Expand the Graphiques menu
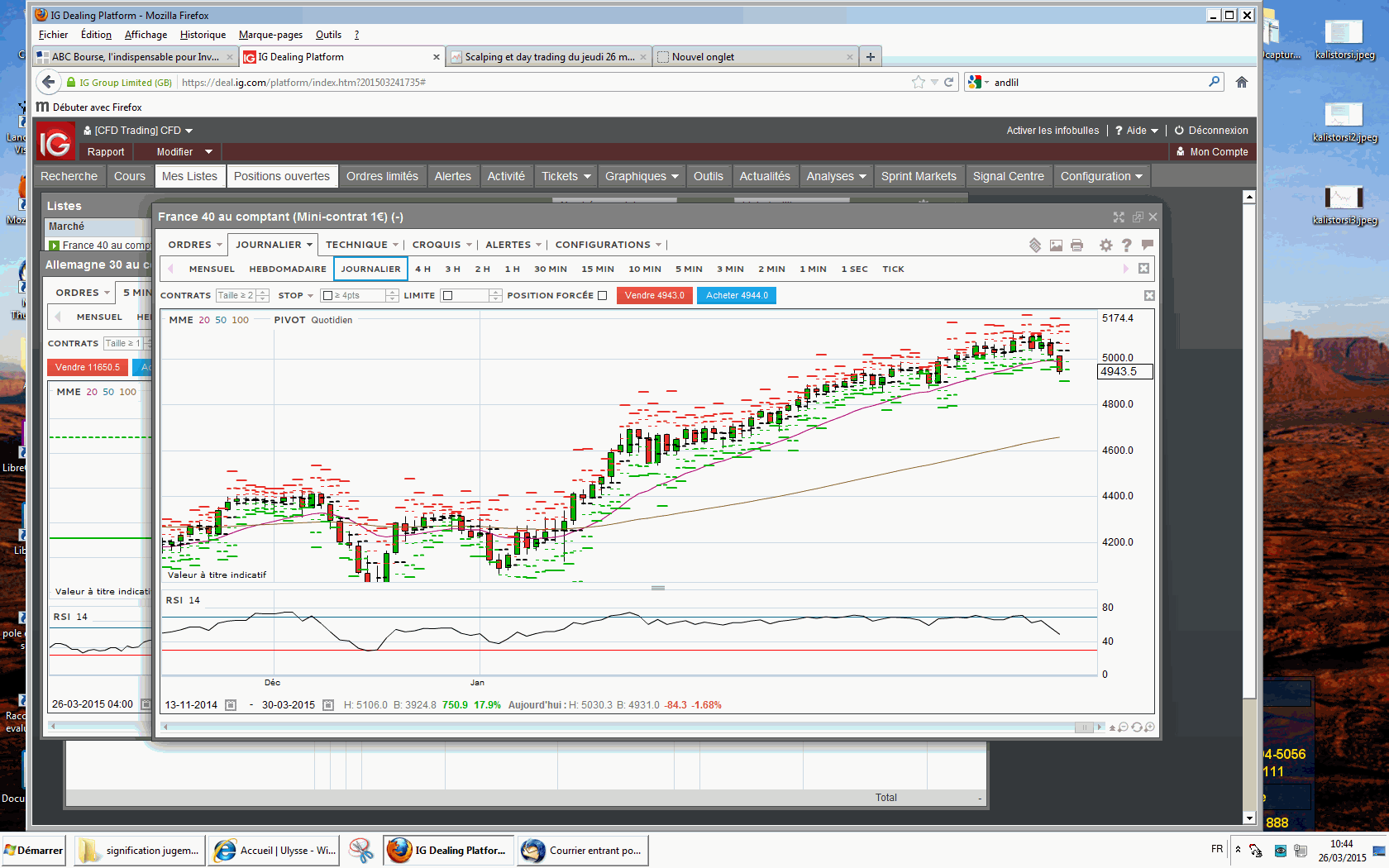The width and height of the screenshot is (1389, 868). (x=642, y=176)
